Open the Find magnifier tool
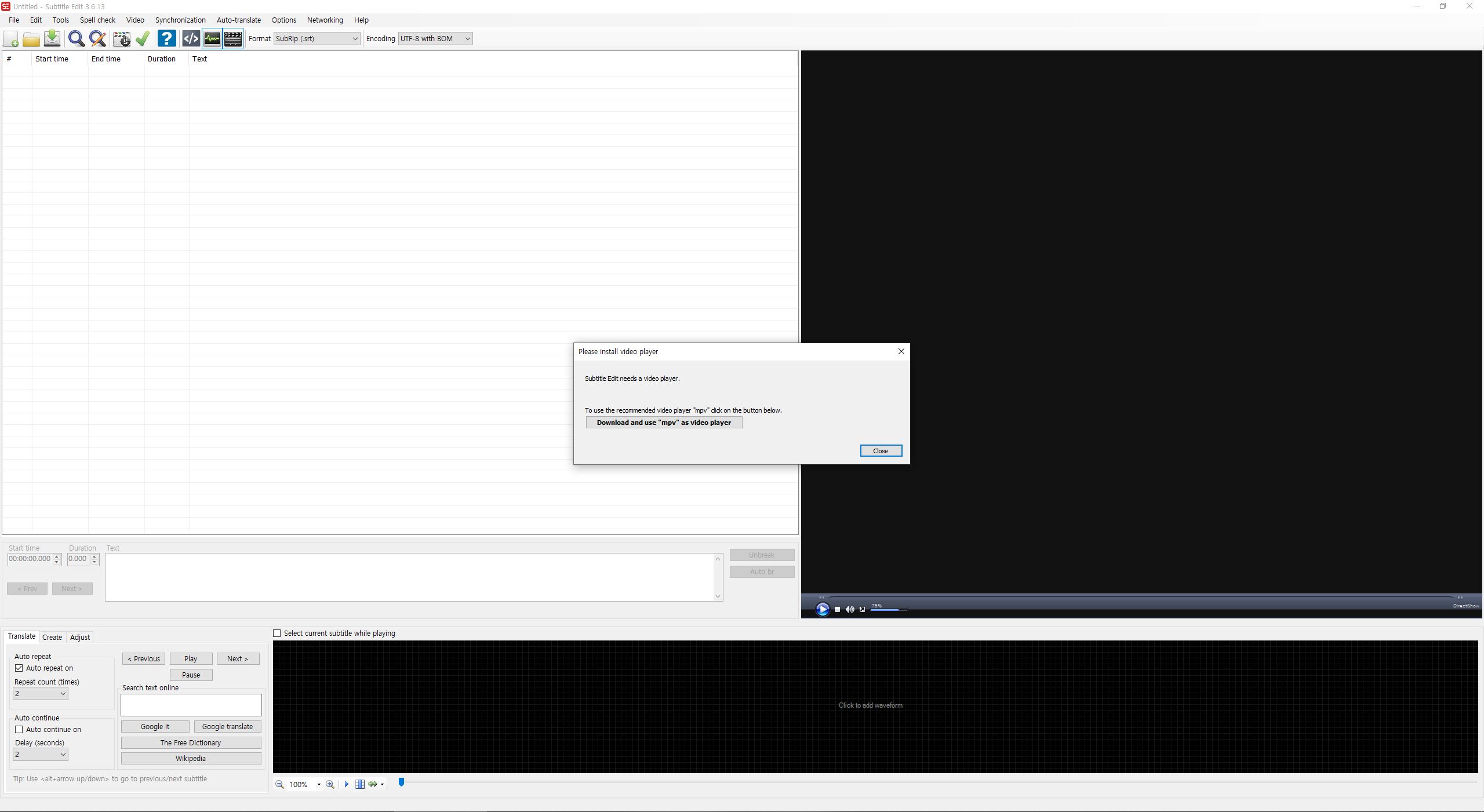Screen dimensions: 1484x812 (76, 39)
